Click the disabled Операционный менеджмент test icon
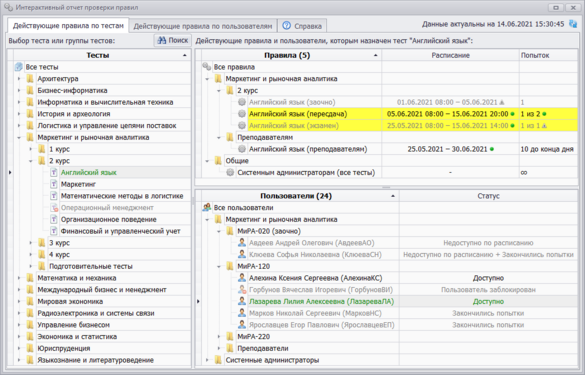The width and height of the screenshot is (585, 375). [54, 207]
